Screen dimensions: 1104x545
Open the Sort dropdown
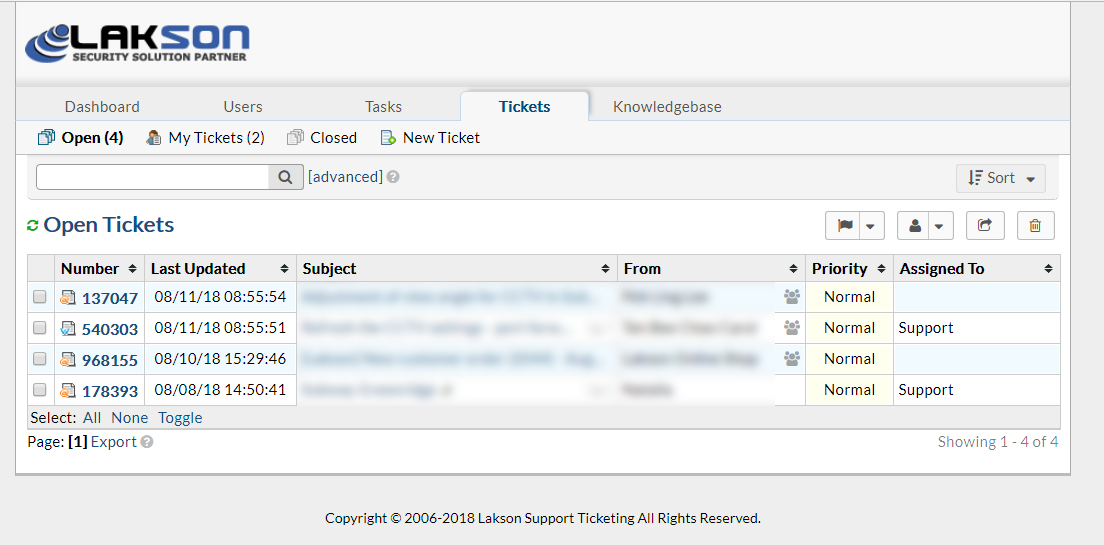coord(1001,178)
